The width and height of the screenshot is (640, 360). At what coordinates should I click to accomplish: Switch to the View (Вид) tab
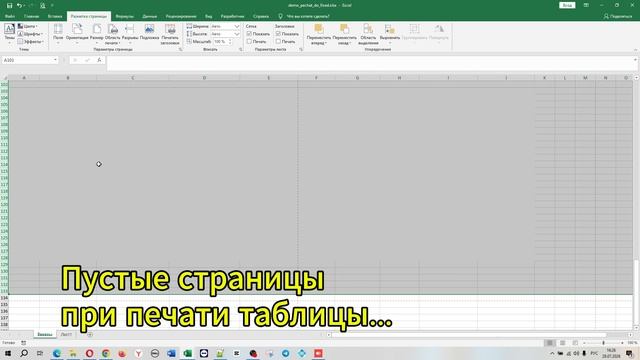pos(209,16)
